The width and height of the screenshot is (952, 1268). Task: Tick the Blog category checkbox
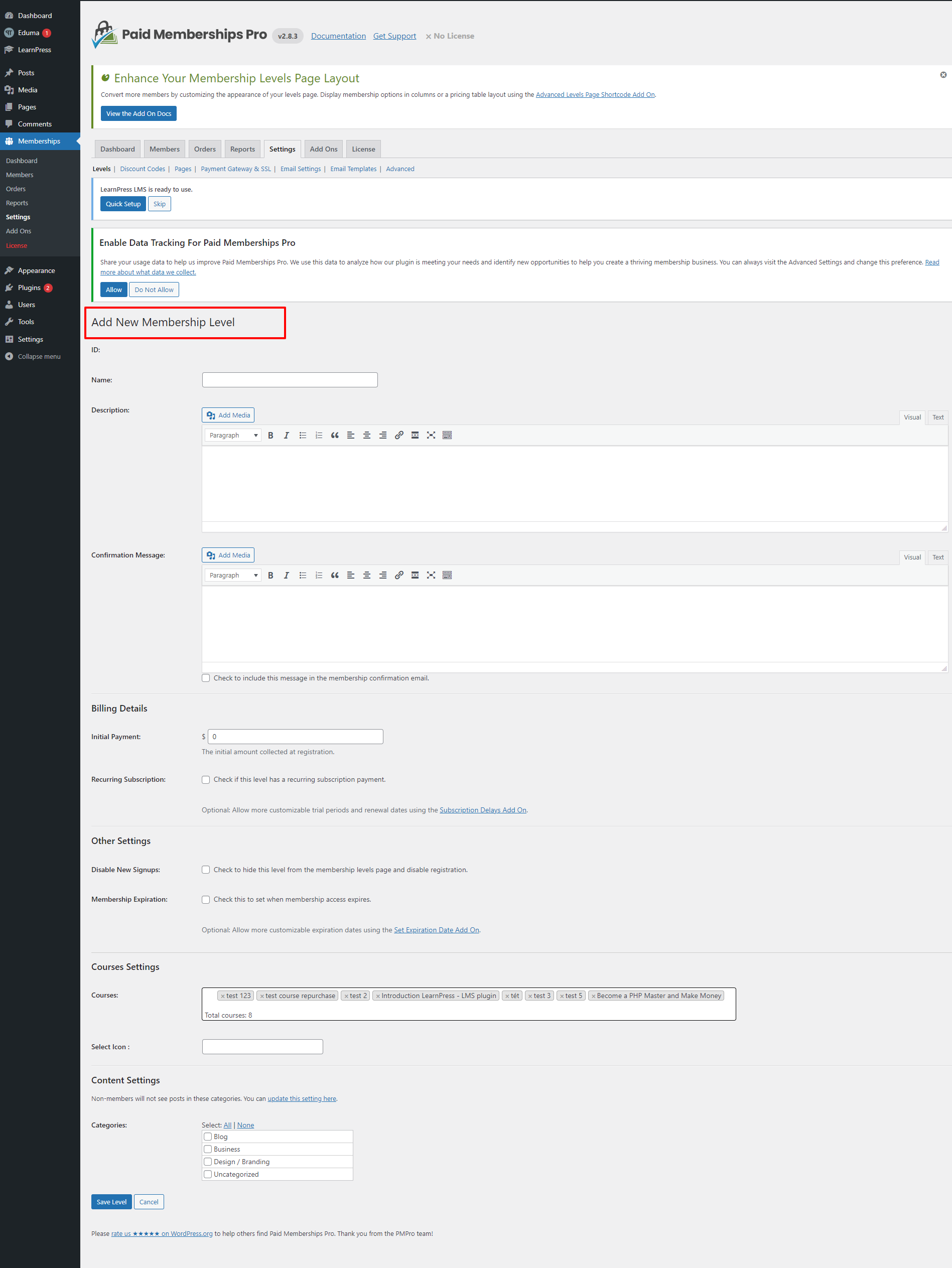click(208, 1137)
